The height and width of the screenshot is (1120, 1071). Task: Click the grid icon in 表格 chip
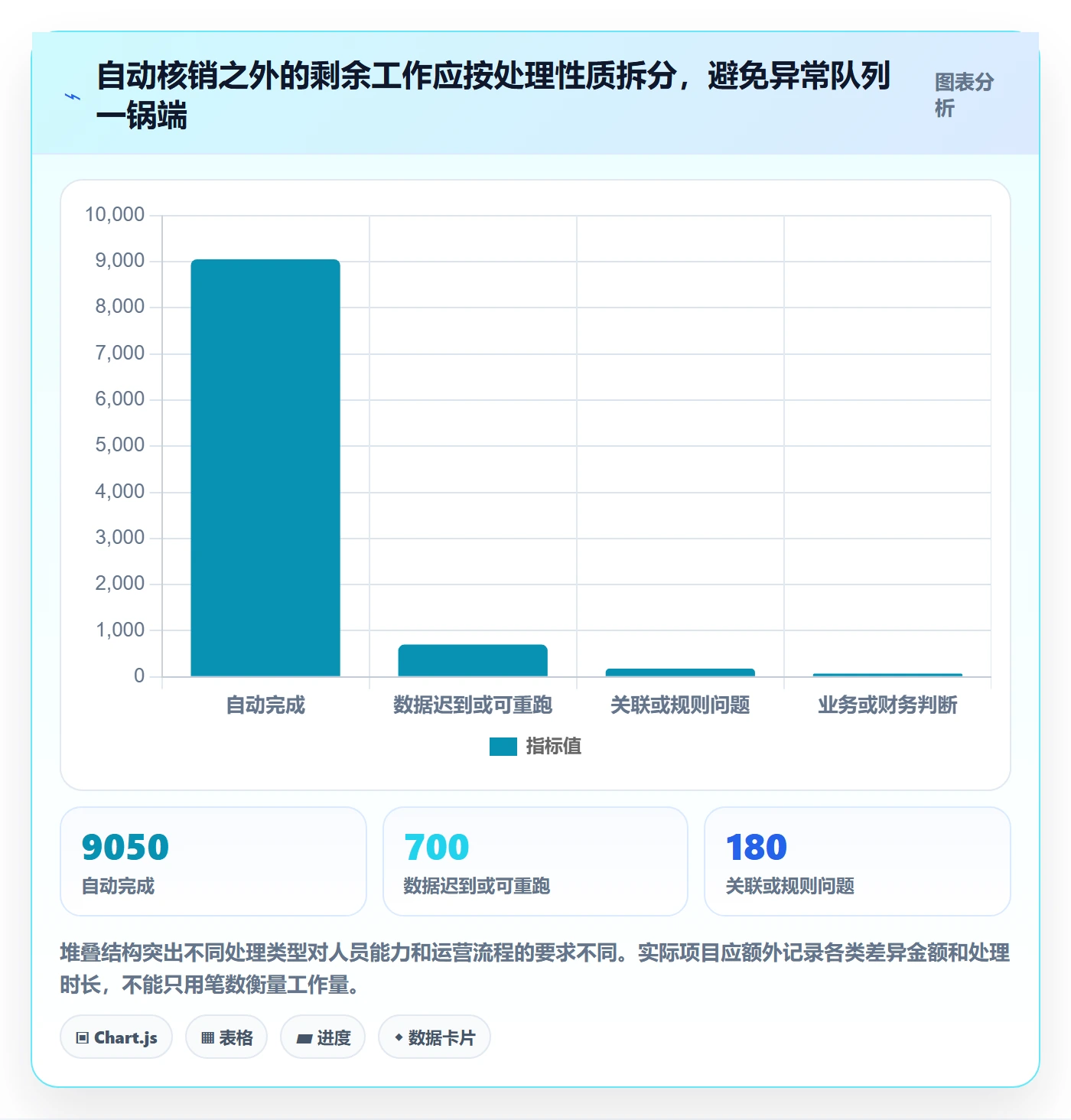(x=207, y=1038)
